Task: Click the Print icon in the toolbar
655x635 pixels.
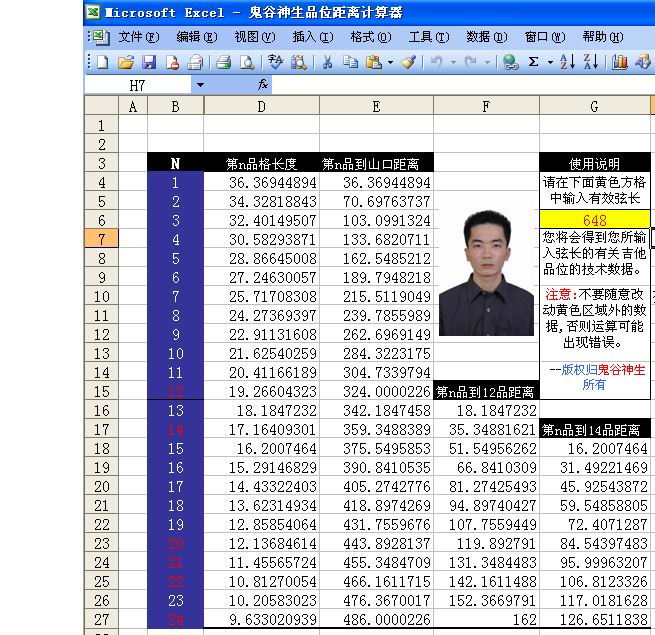Action: point(224,62)
